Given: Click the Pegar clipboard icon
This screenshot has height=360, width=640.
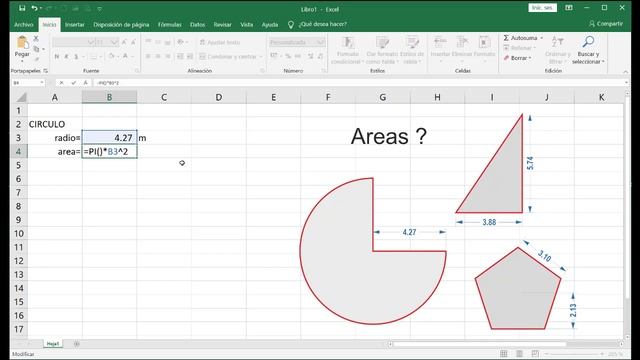Looking at the screenshot, I should [22, 42].
